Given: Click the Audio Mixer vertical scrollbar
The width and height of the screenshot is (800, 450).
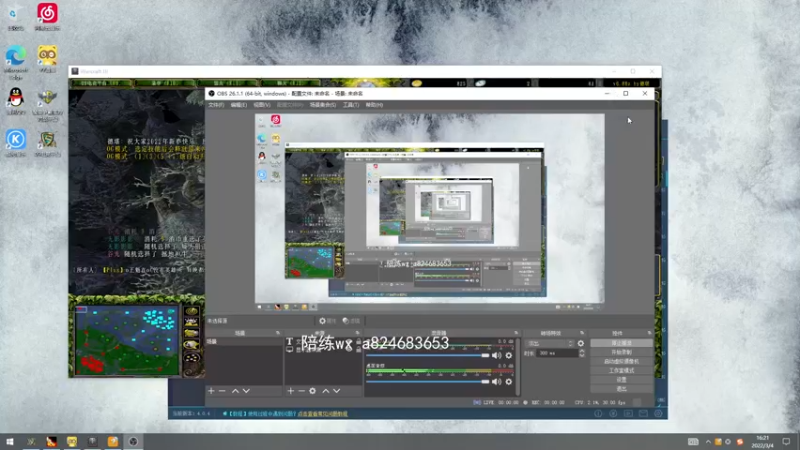Looking at the screenshot, I should pos(518,365).
